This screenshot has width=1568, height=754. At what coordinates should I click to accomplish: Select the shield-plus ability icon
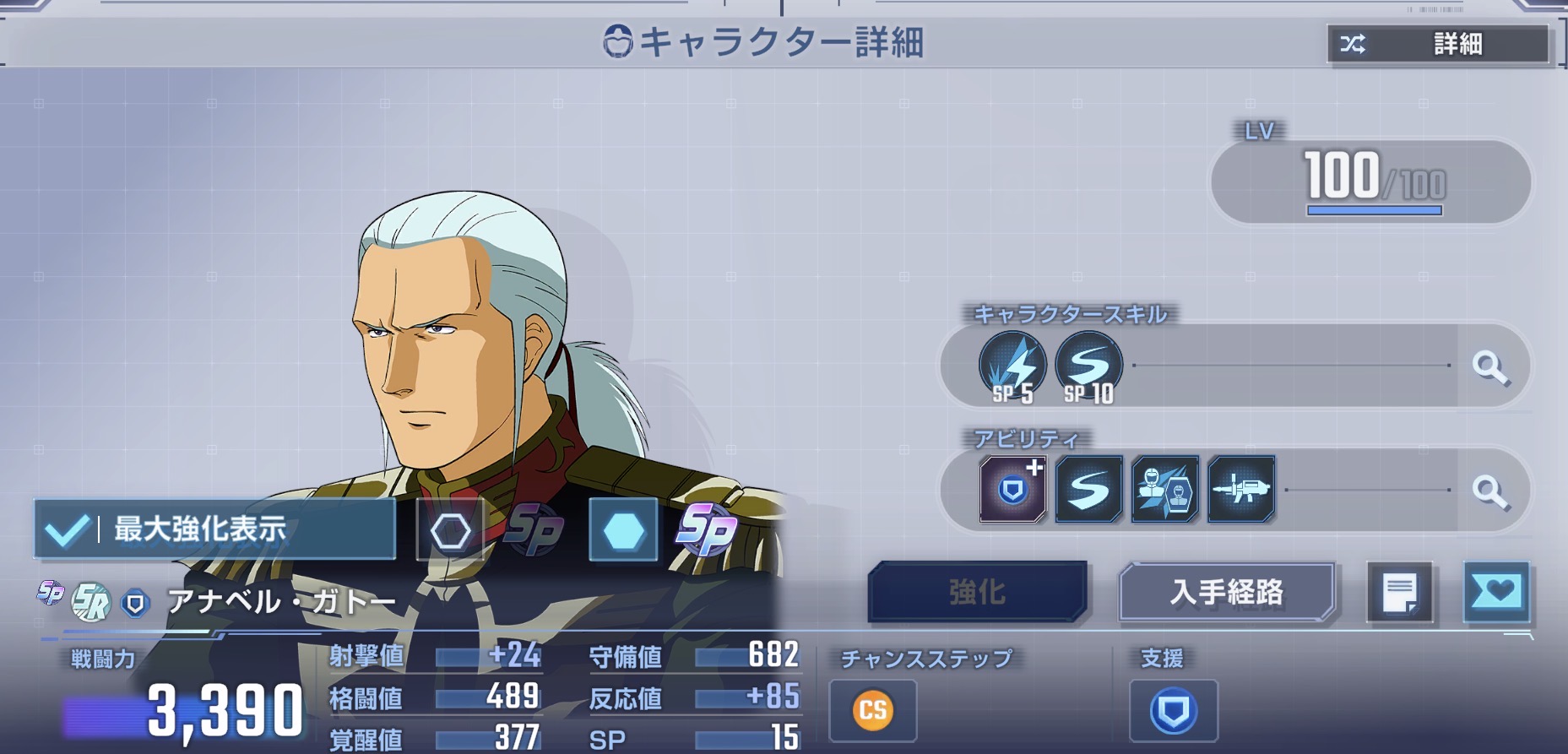point(1012,489)
